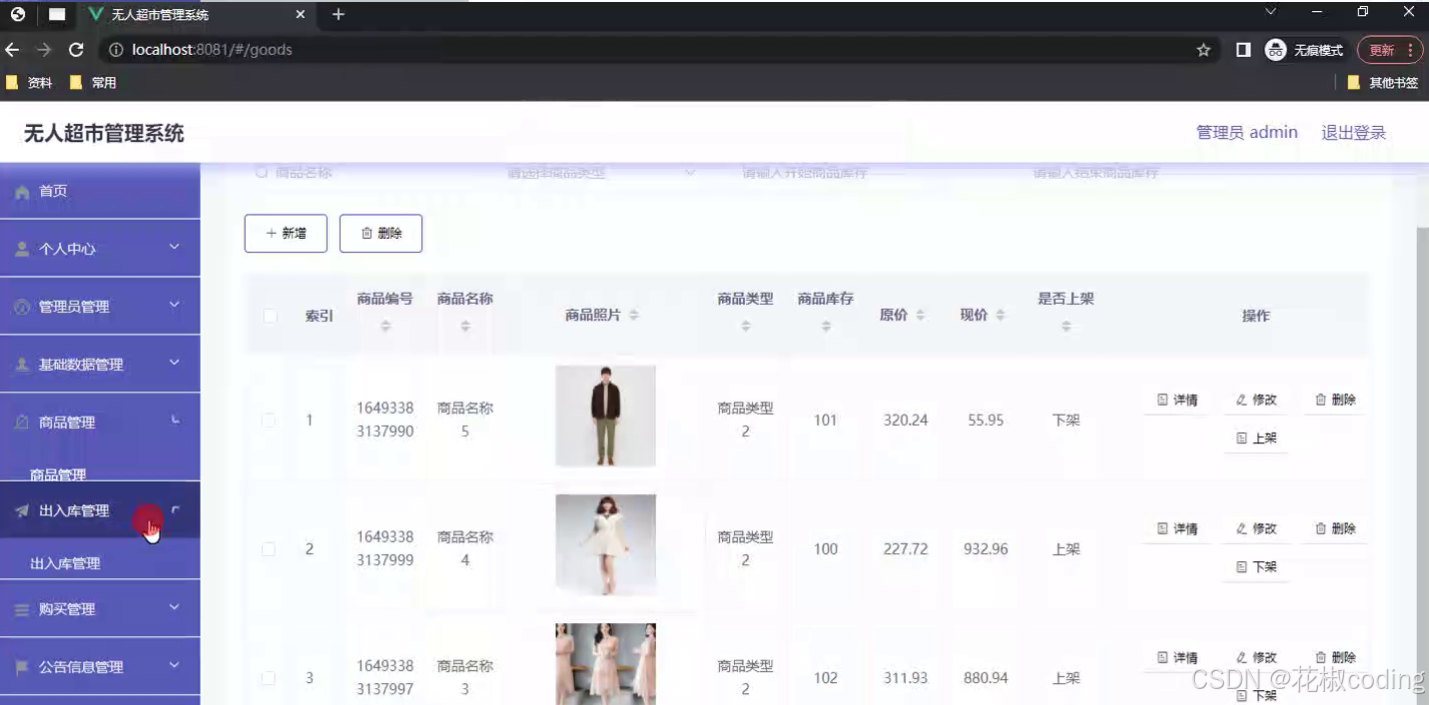Click 退出登录 to log out

click(x=1354, y=132)
